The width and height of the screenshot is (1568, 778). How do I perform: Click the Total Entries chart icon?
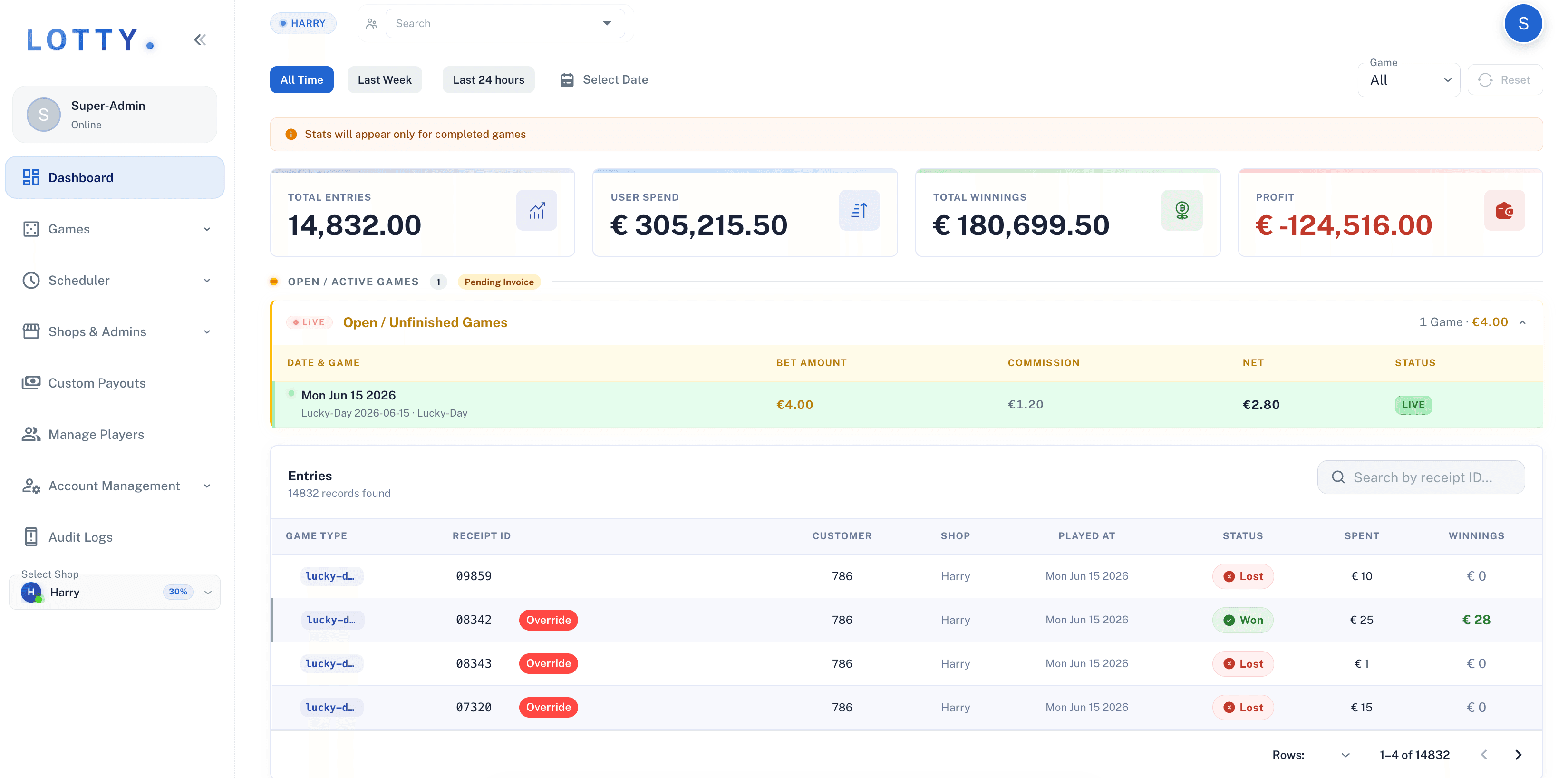(536, 211)
